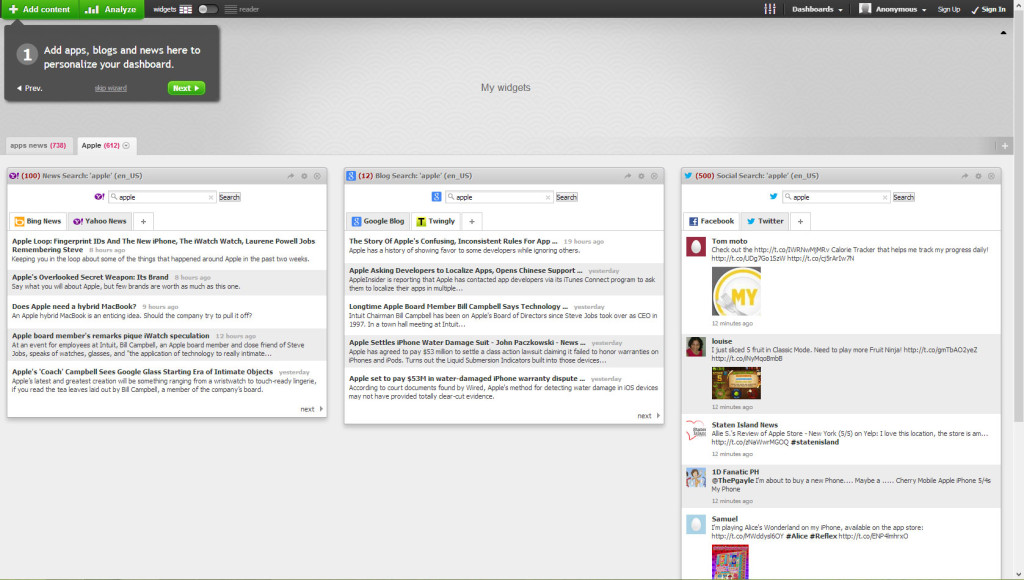
Task: Open Tom moto's avatar
Action: 696,246
